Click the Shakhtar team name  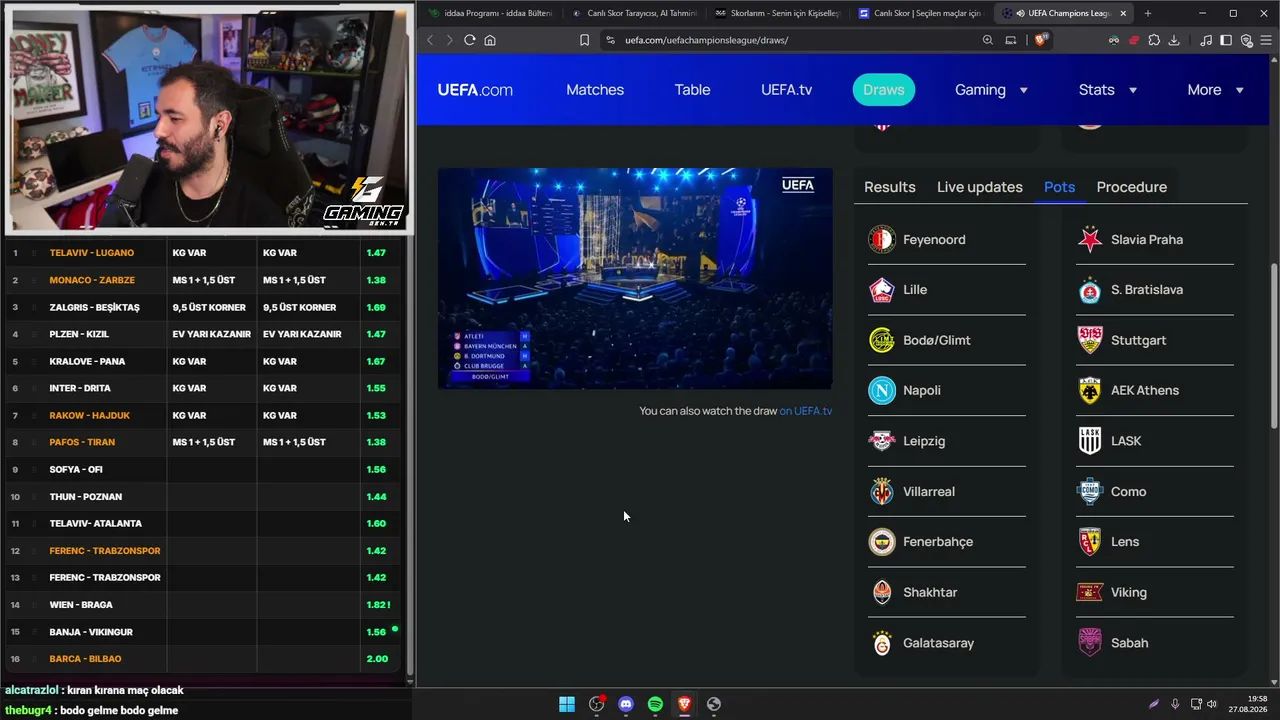point(930,592)
